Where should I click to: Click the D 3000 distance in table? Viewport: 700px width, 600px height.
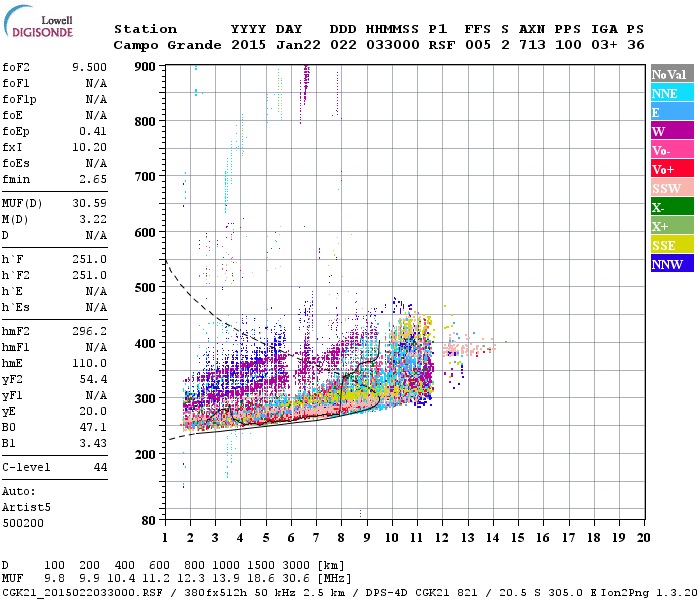[296, 566]
